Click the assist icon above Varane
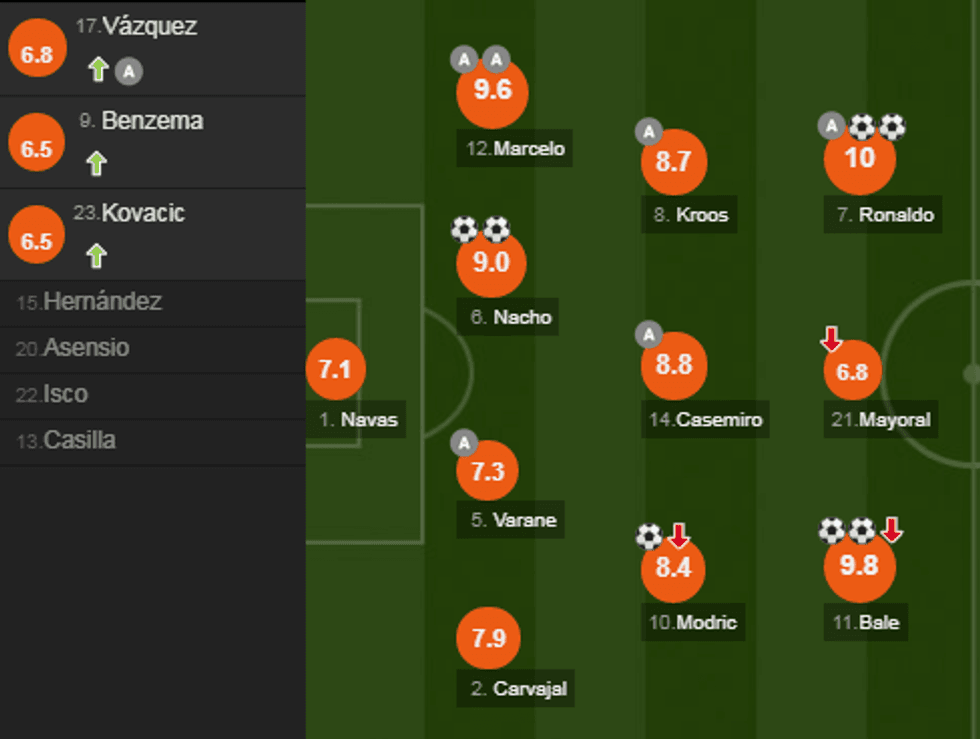Viewport: 980px width, 739px height. click(x=464, y=442)
